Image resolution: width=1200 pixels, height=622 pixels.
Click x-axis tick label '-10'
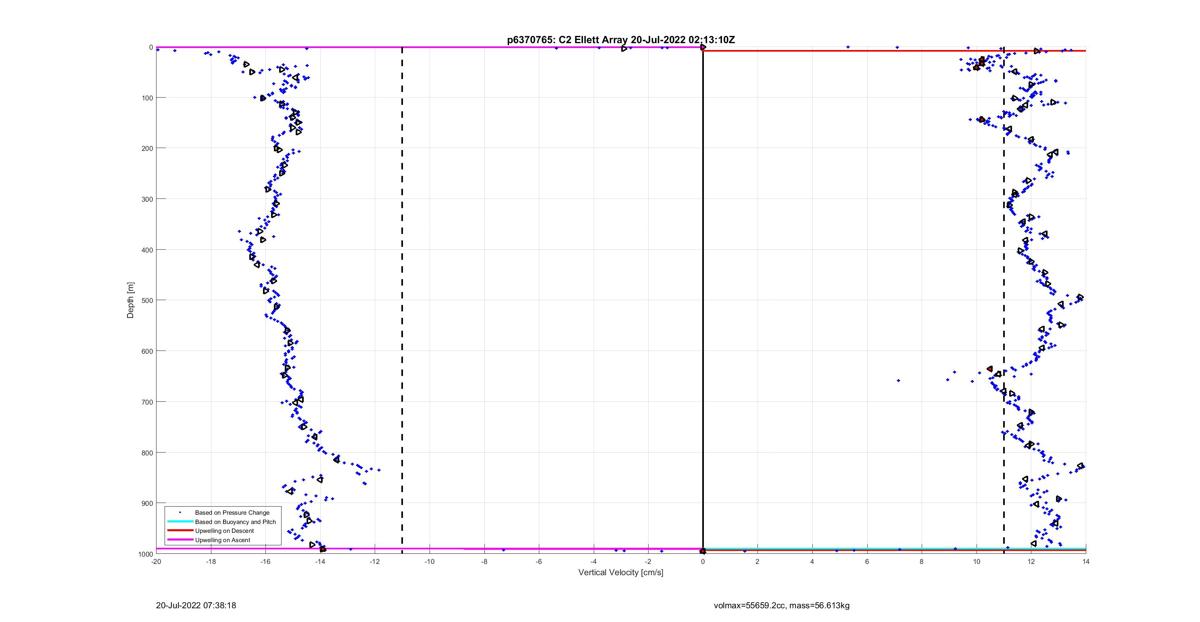(x=430, y=562)
